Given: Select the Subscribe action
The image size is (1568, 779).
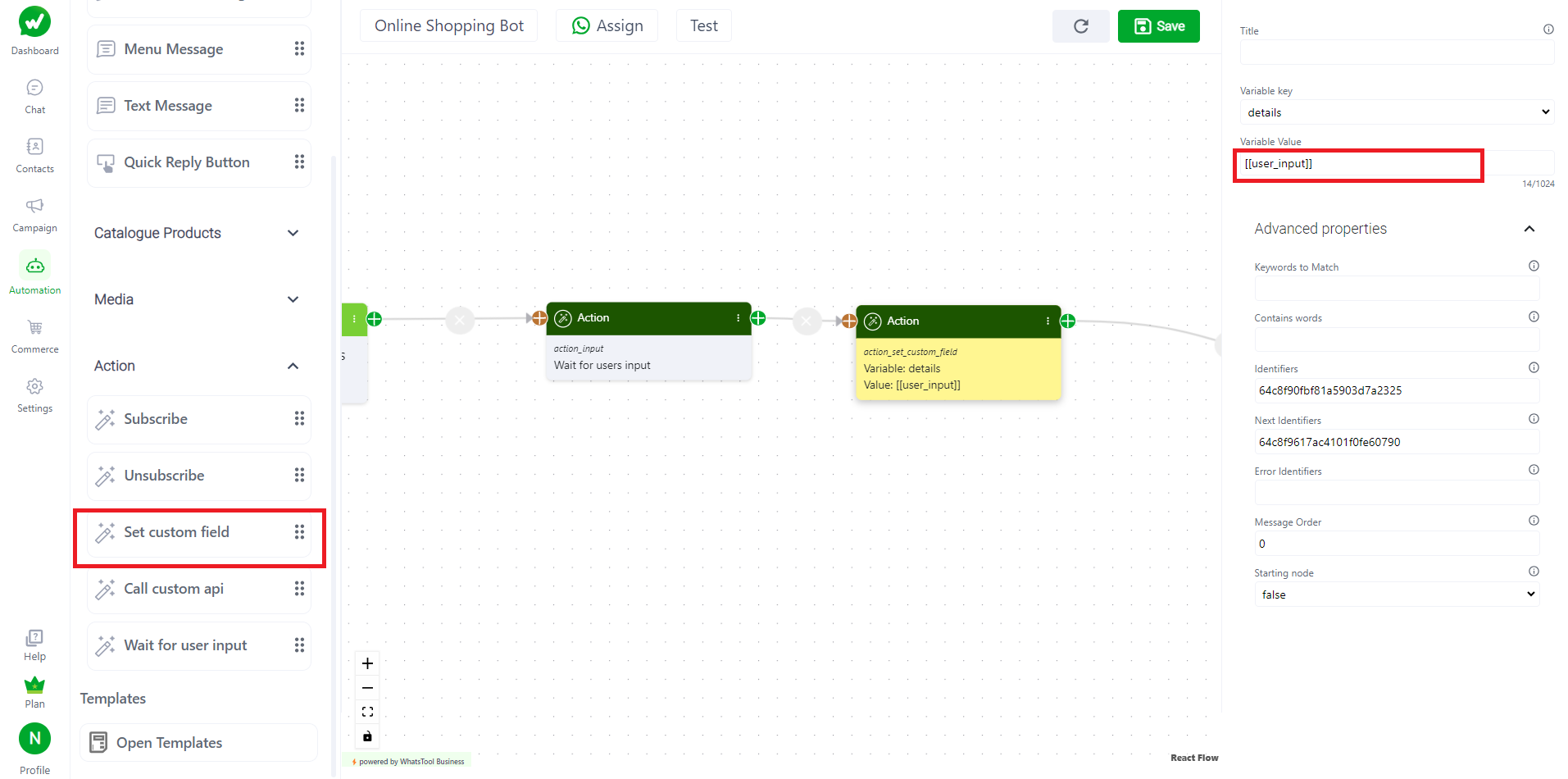Looking at the screenshot, I should click(x=198, y=419).
